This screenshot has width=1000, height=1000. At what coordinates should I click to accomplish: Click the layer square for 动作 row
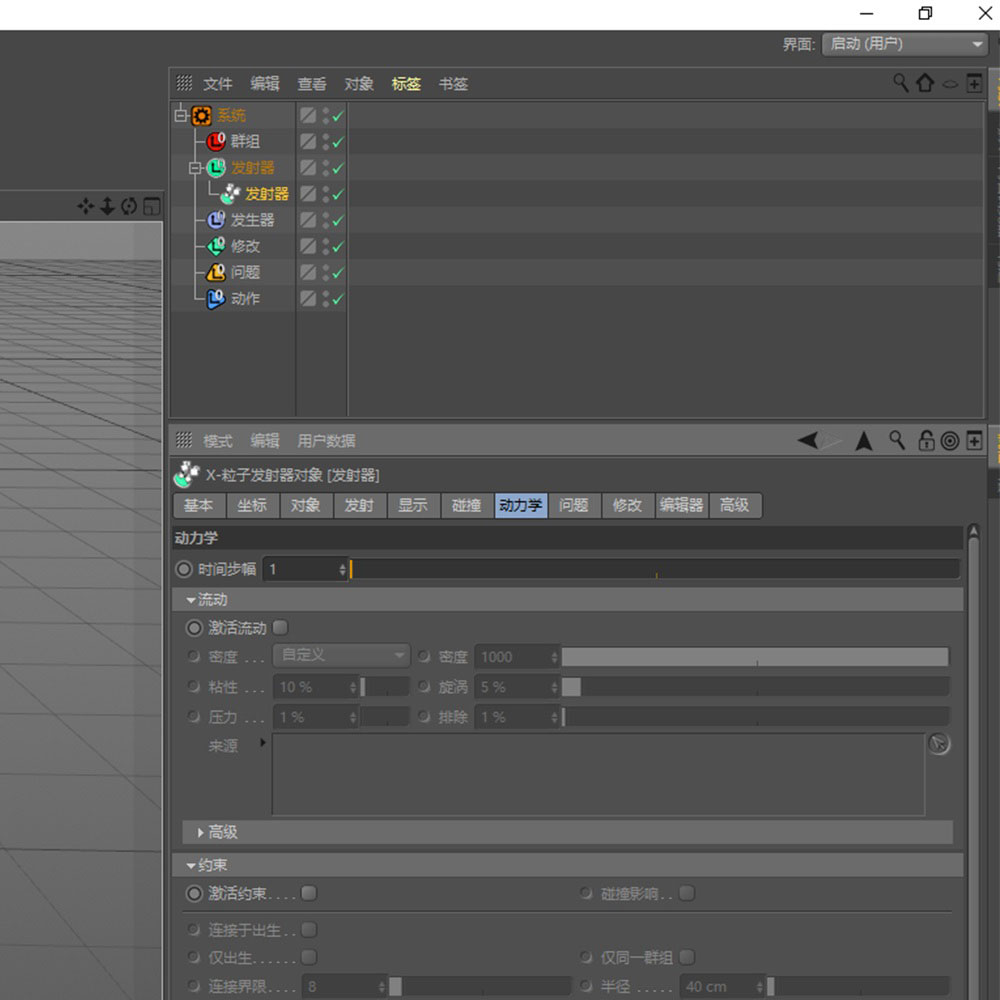point(308,298)
